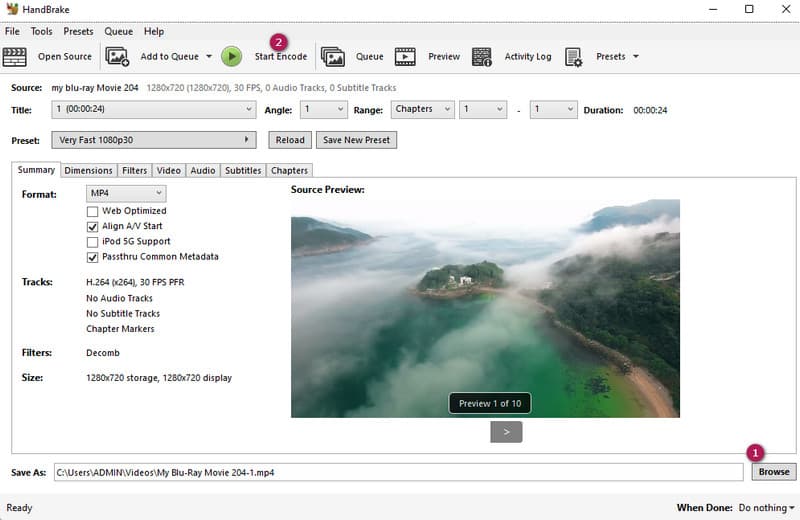Open the Tools menu
Screen dimensions: 800x520
tap(41, 32)
